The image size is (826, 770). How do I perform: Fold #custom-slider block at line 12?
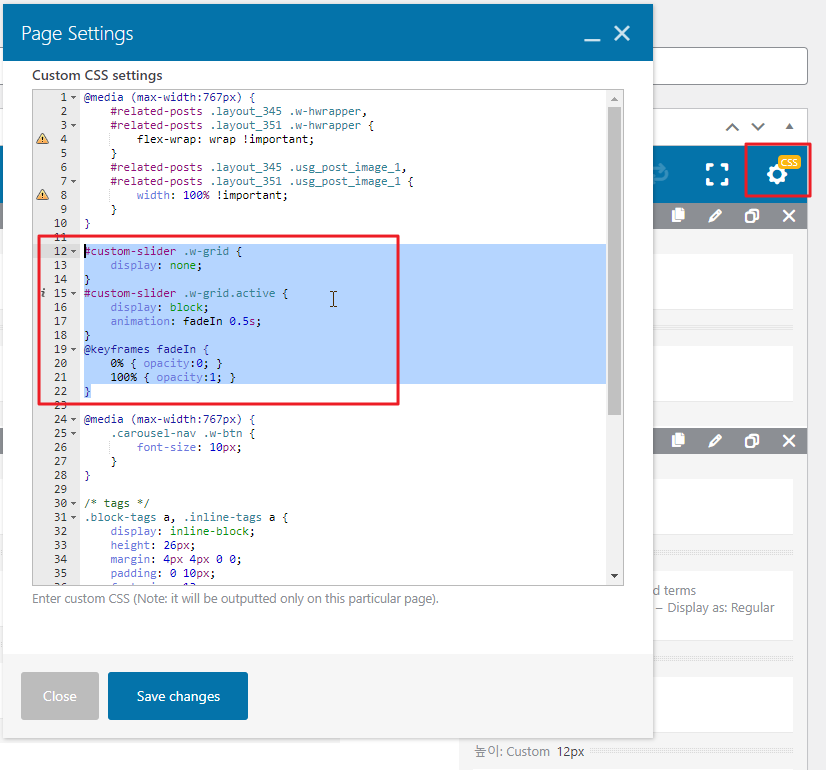point(74,251)
